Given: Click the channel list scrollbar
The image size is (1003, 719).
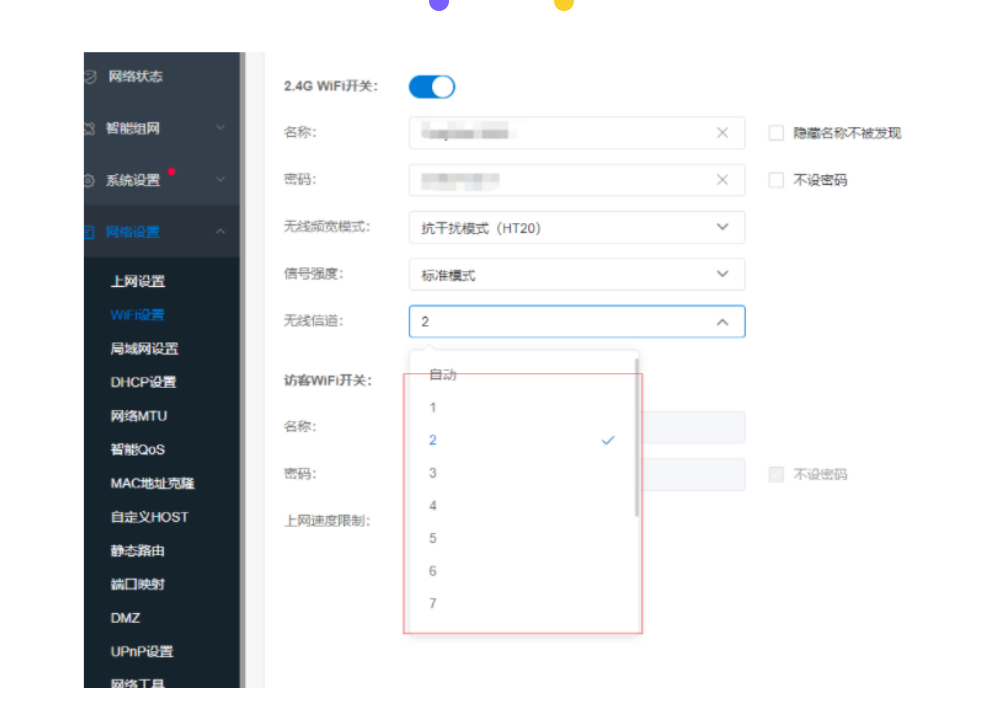Looking at the screenshot, I should [x=636, y=438].
